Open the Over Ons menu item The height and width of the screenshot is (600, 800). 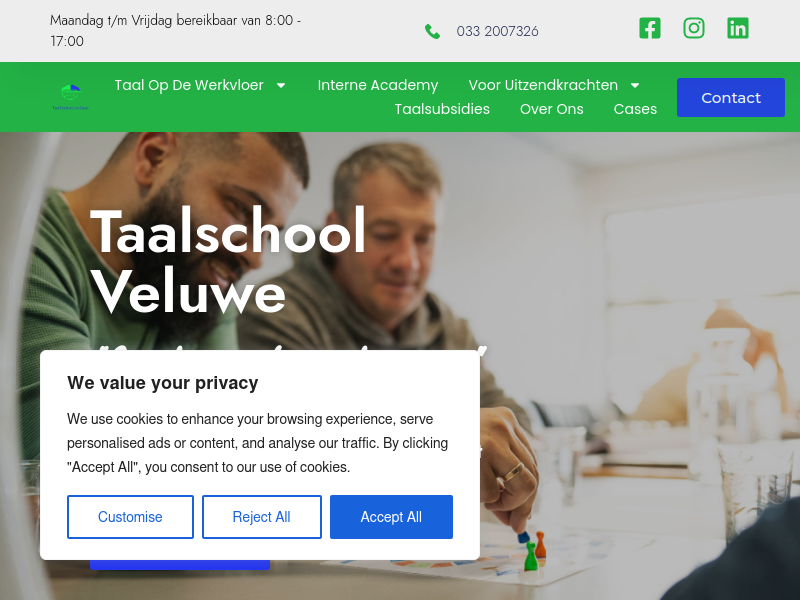552,109
